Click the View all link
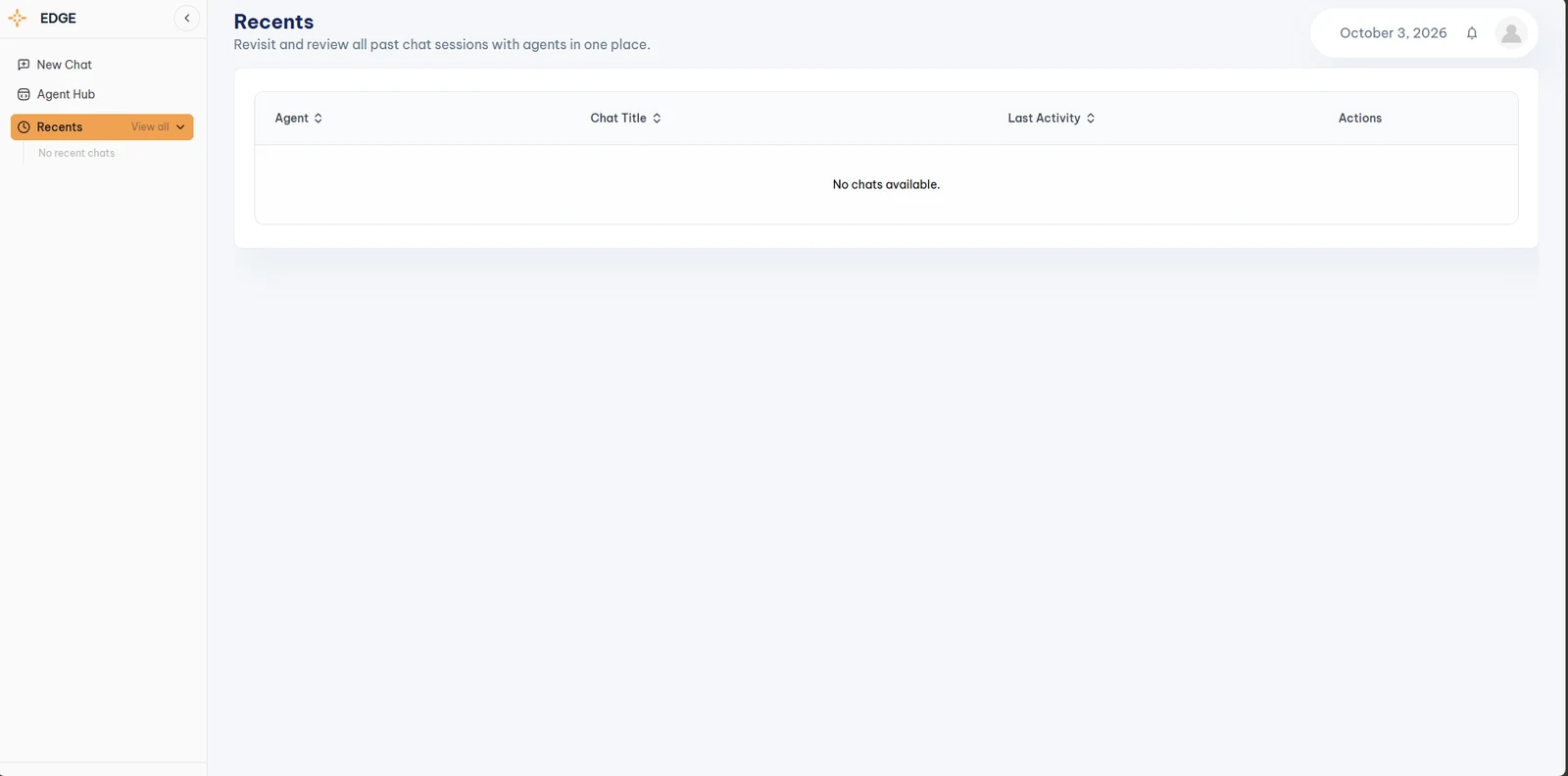Viewport: 1568px width, 776px height. (x=150, y=127)
